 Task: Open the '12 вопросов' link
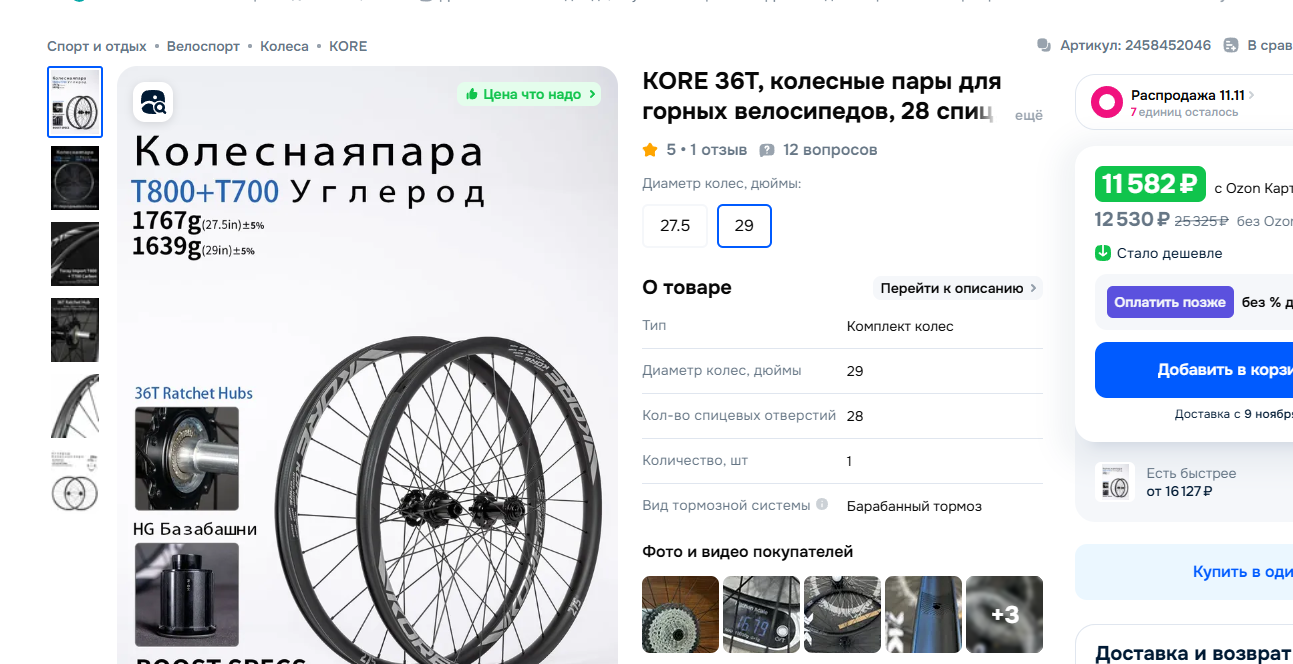click(830, 150)
